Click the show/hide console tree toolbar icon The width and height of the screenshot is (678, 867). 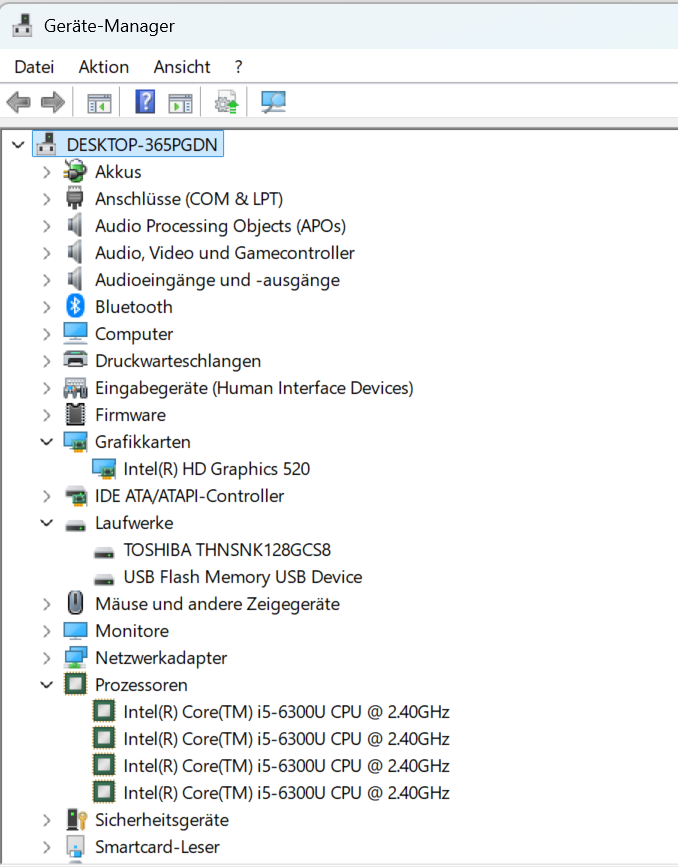point(99,103)
